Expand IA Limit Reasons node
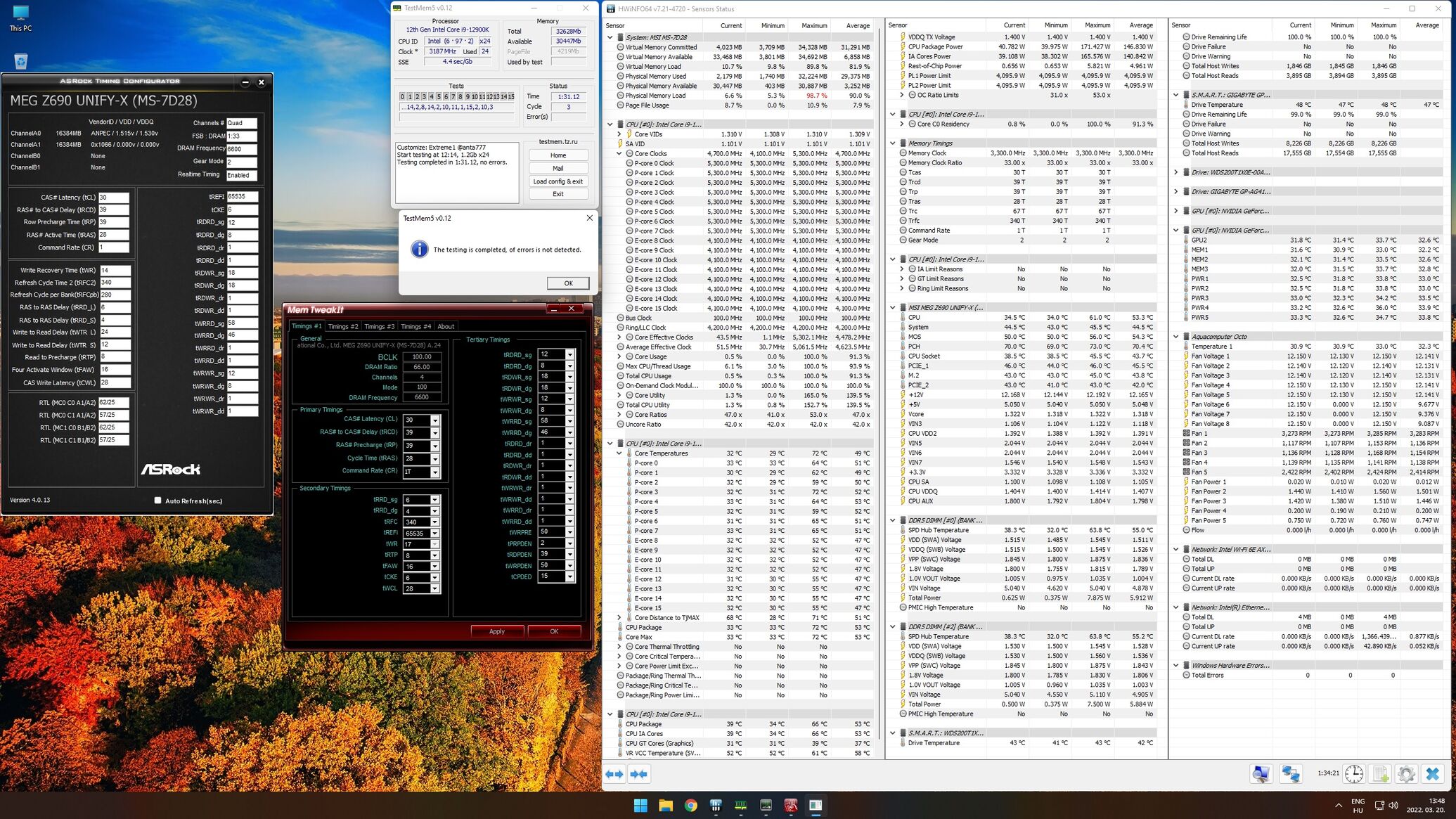1456x819 pixels. tap(902, 269)
